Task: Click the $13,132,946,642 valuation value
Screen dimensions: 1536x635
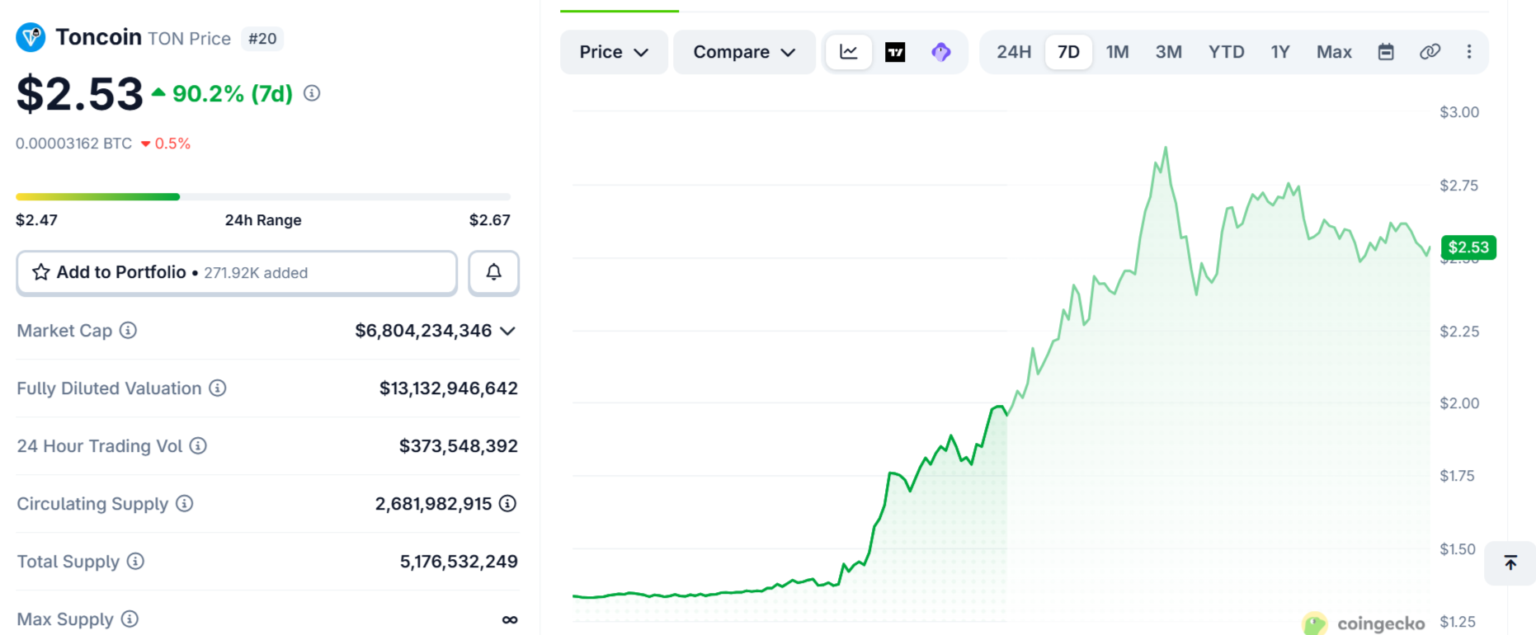Action: (x=449, y=388)
